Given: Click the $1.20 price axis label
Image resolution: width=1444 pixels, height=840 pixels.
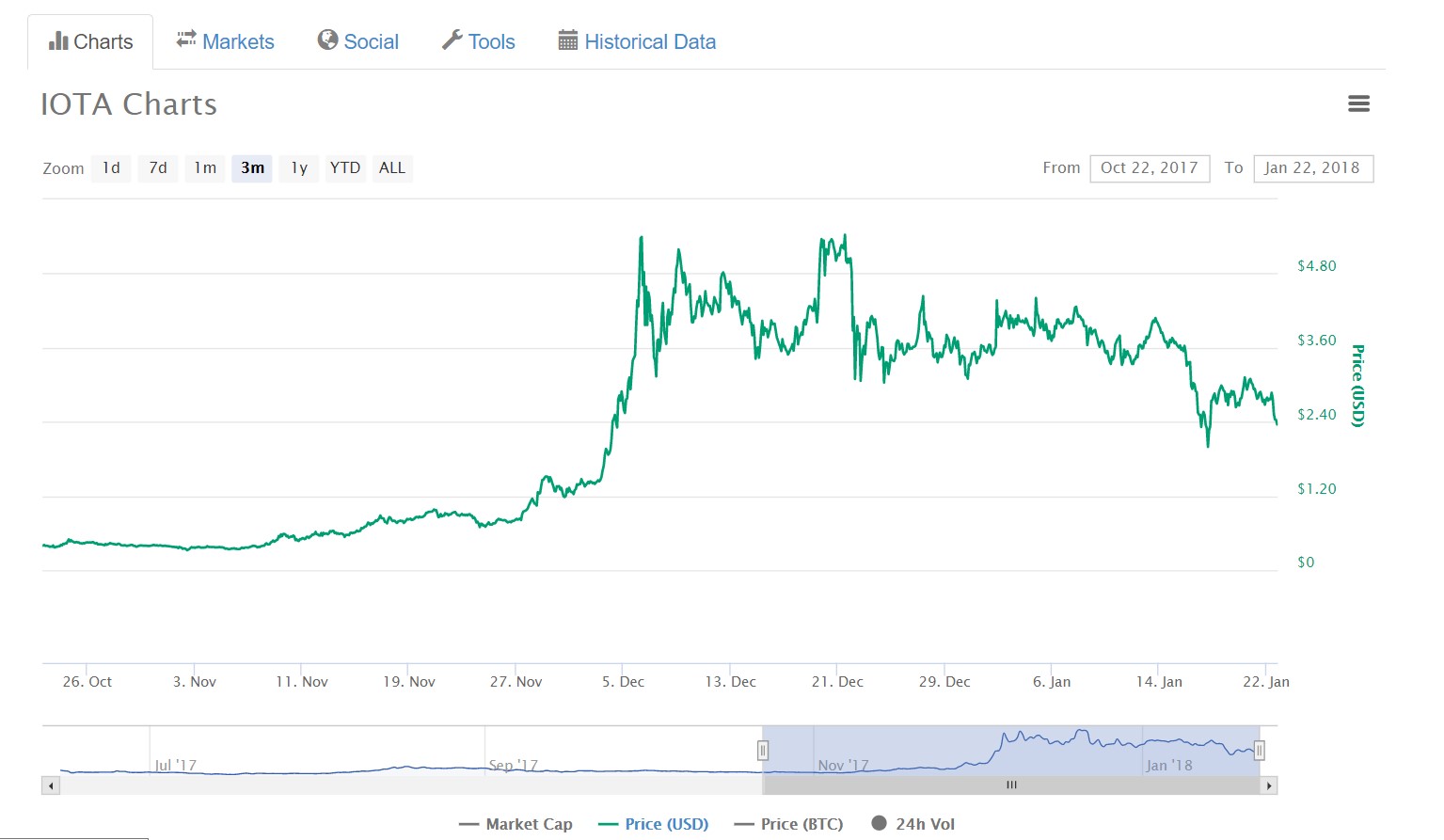Looking at the screenshot, I should coord(1317,489).
